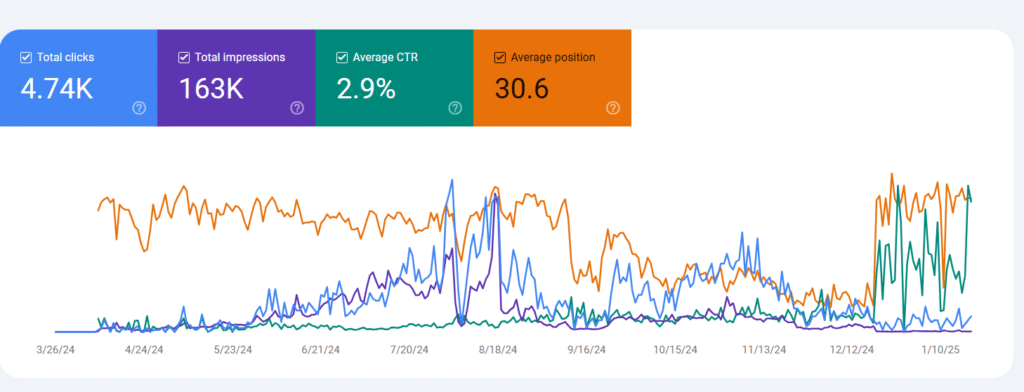
Task: Select the blue Total clicks card
Action: (x=78, y=78)
